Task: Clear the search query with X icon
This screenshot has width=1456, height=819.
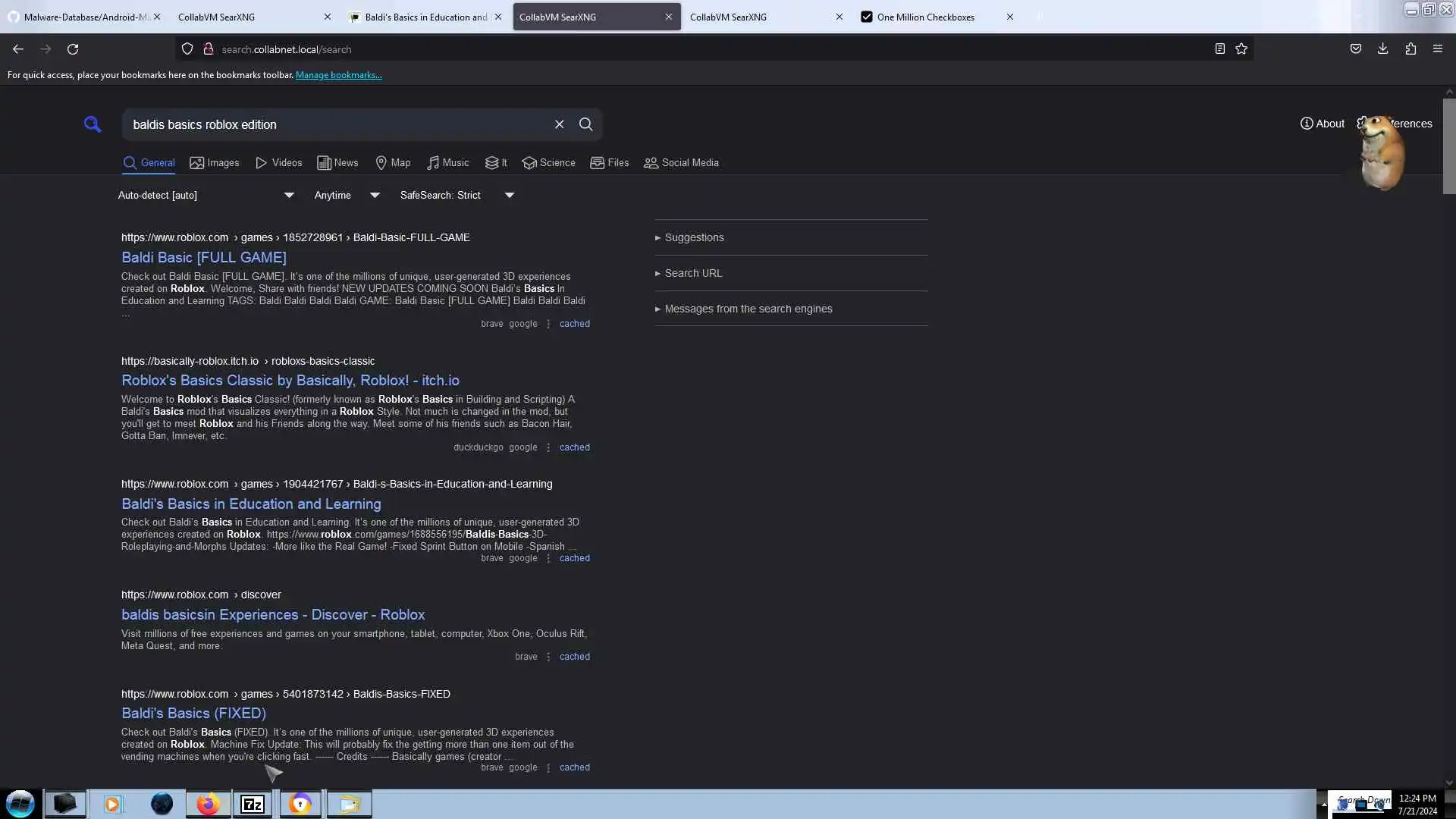Action: (x=559, y=124)
